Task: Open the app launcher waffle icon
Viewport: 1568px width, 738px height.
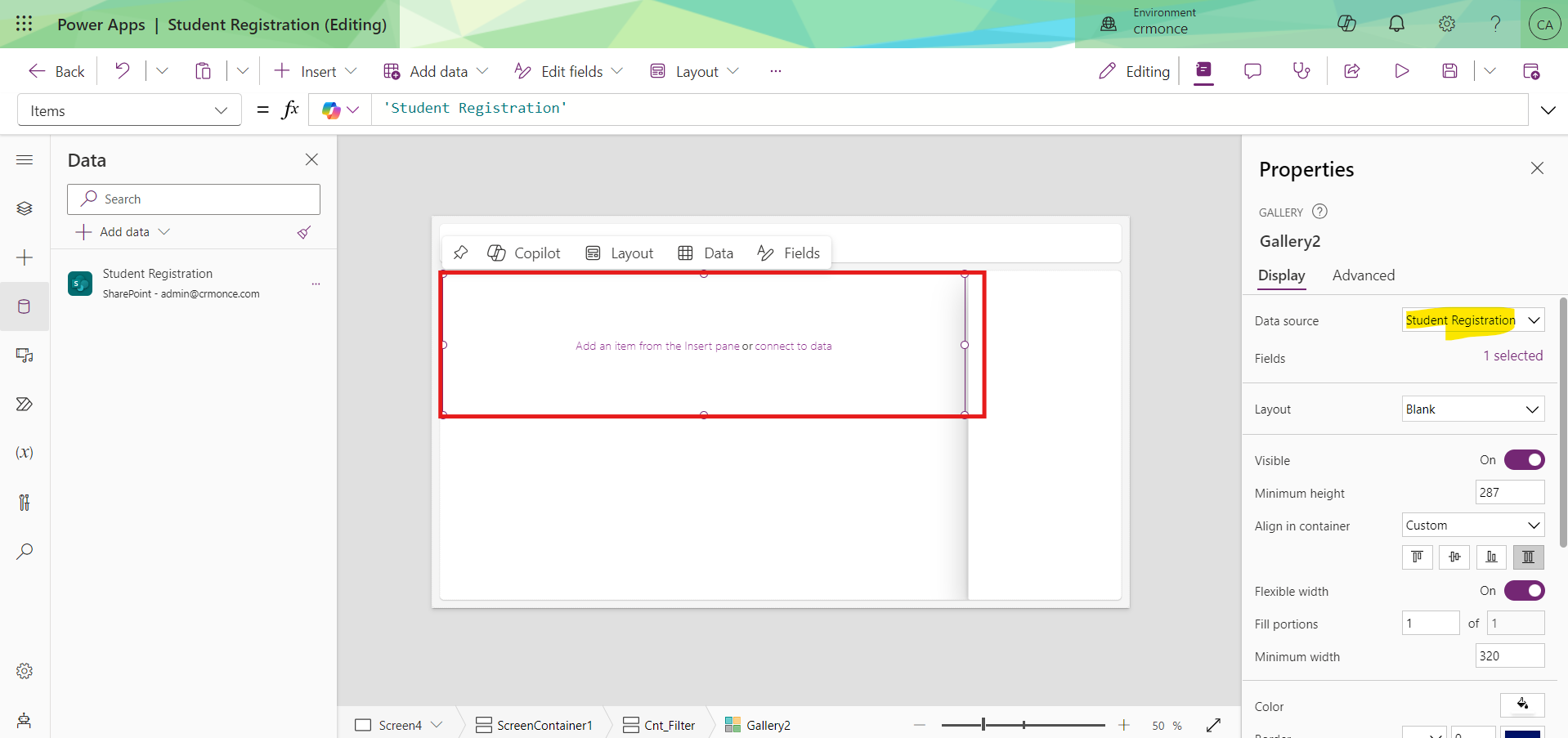Action: (24, 24)
